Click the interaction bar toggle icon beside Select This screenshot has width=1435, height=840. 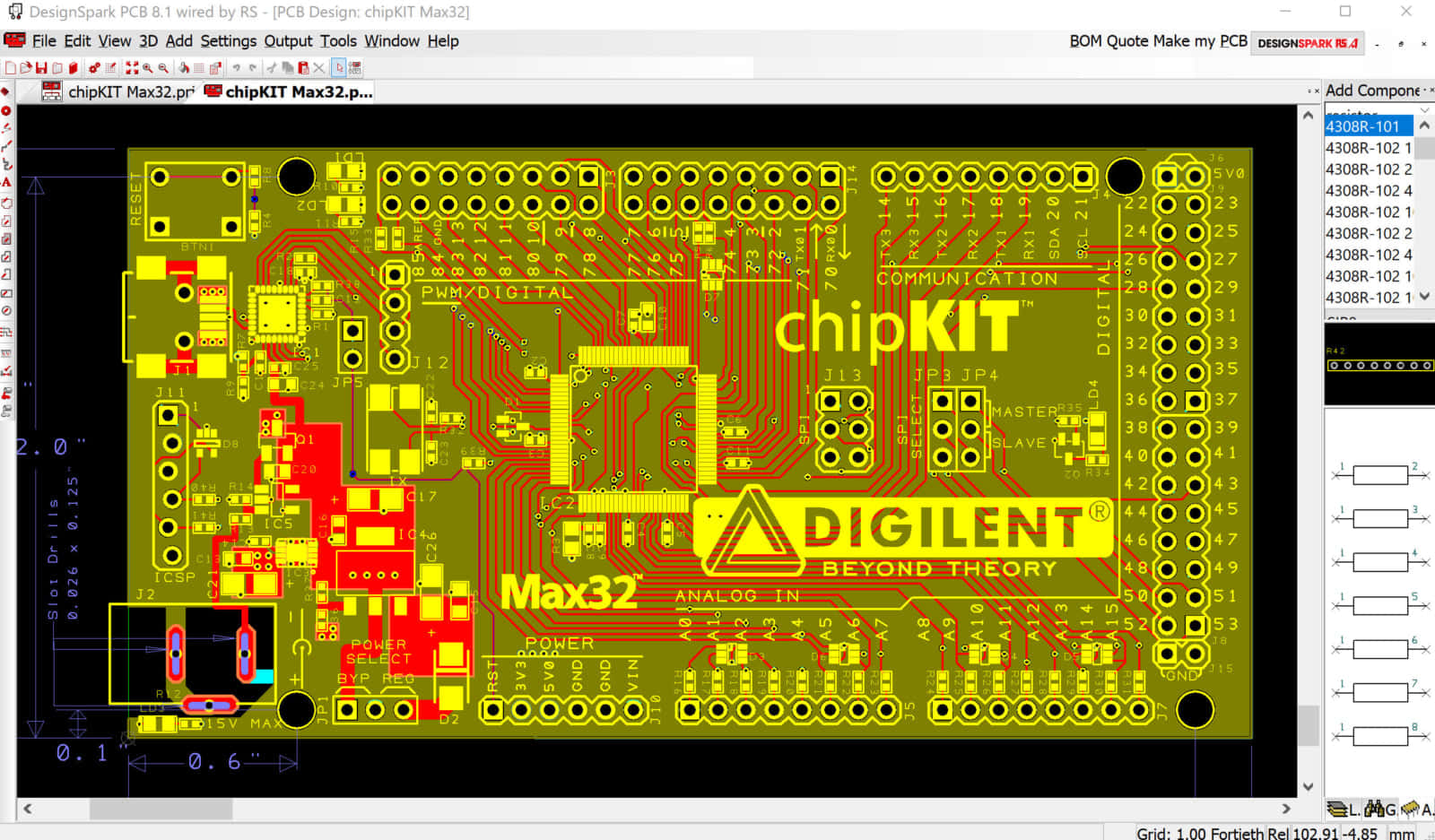[x=355, y=68]
